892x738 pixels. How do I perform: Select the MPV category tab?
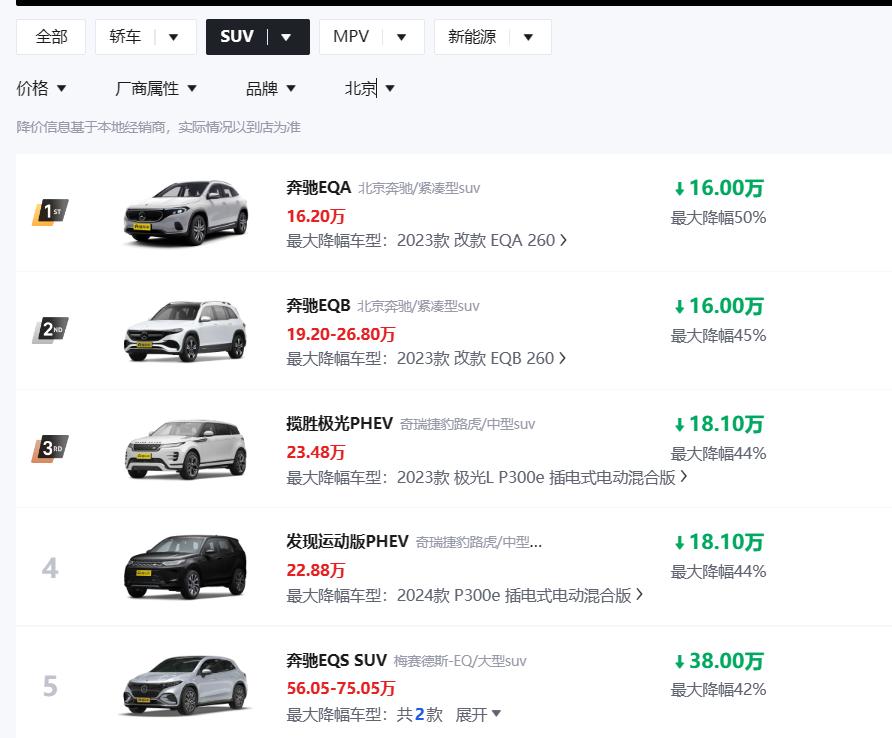(350, 37)
